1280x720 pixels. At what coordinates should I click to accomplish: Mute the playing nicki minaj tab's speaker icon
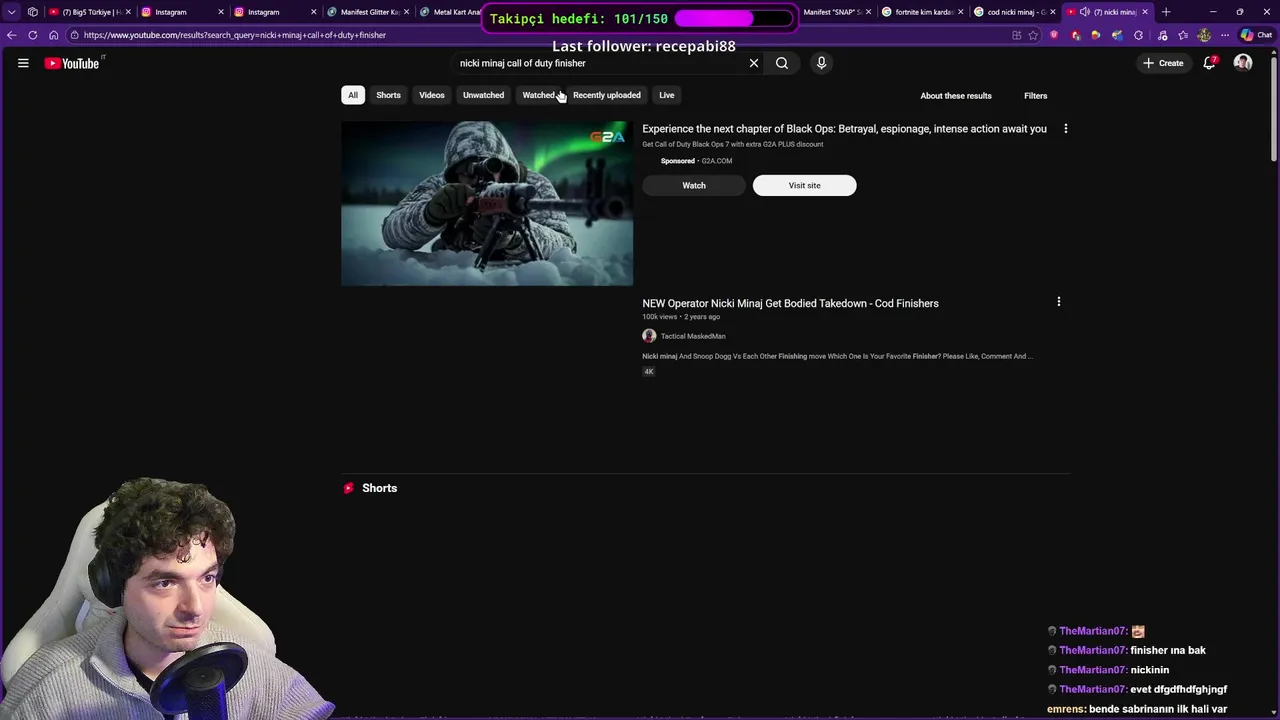pyautogui.click(x=1085, y=12)
